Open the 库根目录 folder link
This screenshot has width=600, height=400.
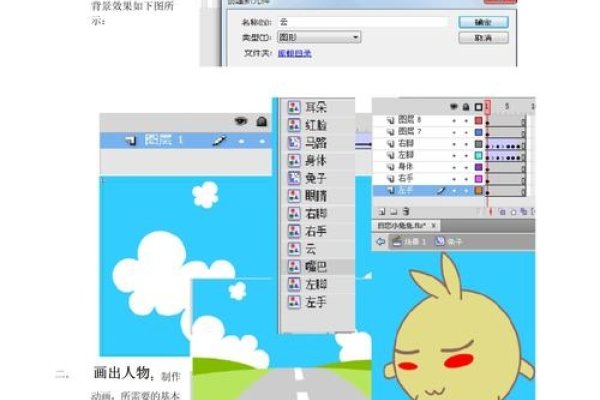click(x=294, y=54)
